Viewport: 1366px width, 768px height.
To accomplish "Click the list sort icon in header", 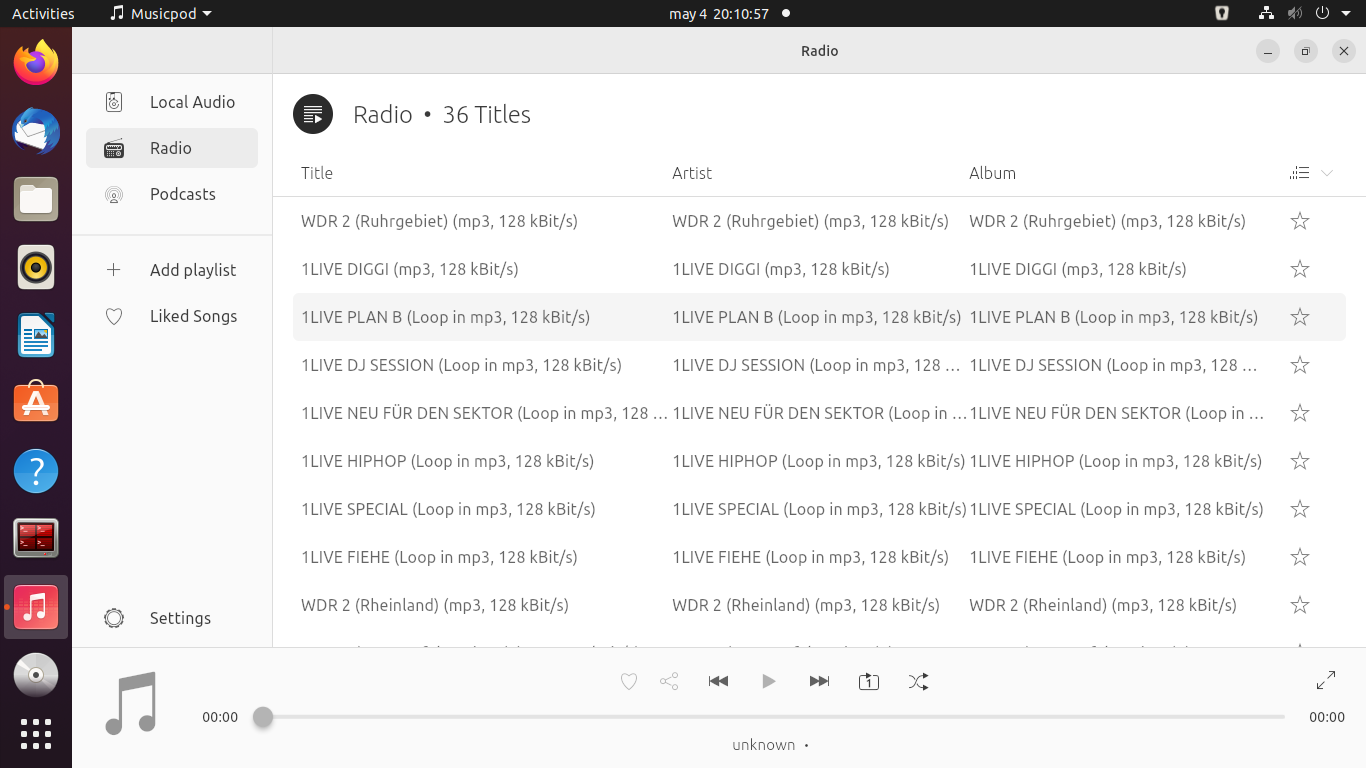I will coord(1300,173).
